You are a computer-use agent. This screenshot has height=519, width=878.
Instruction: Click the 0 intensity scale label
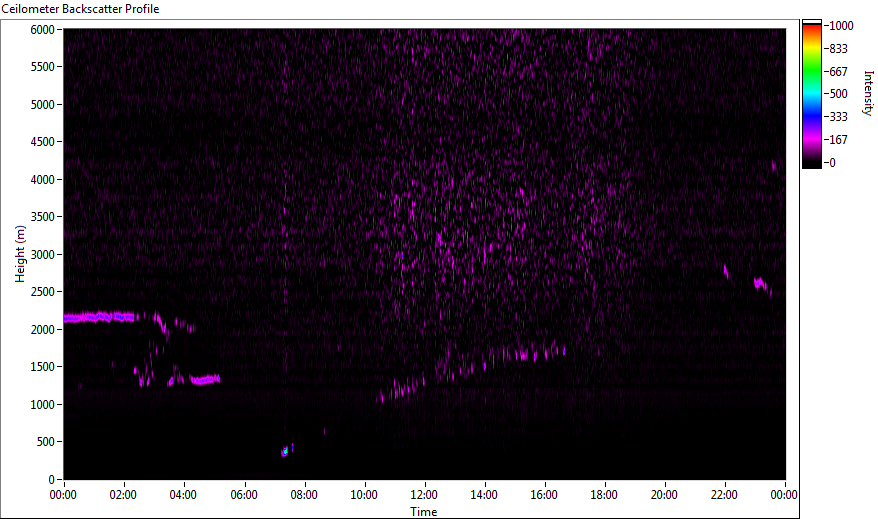[833, 163]
